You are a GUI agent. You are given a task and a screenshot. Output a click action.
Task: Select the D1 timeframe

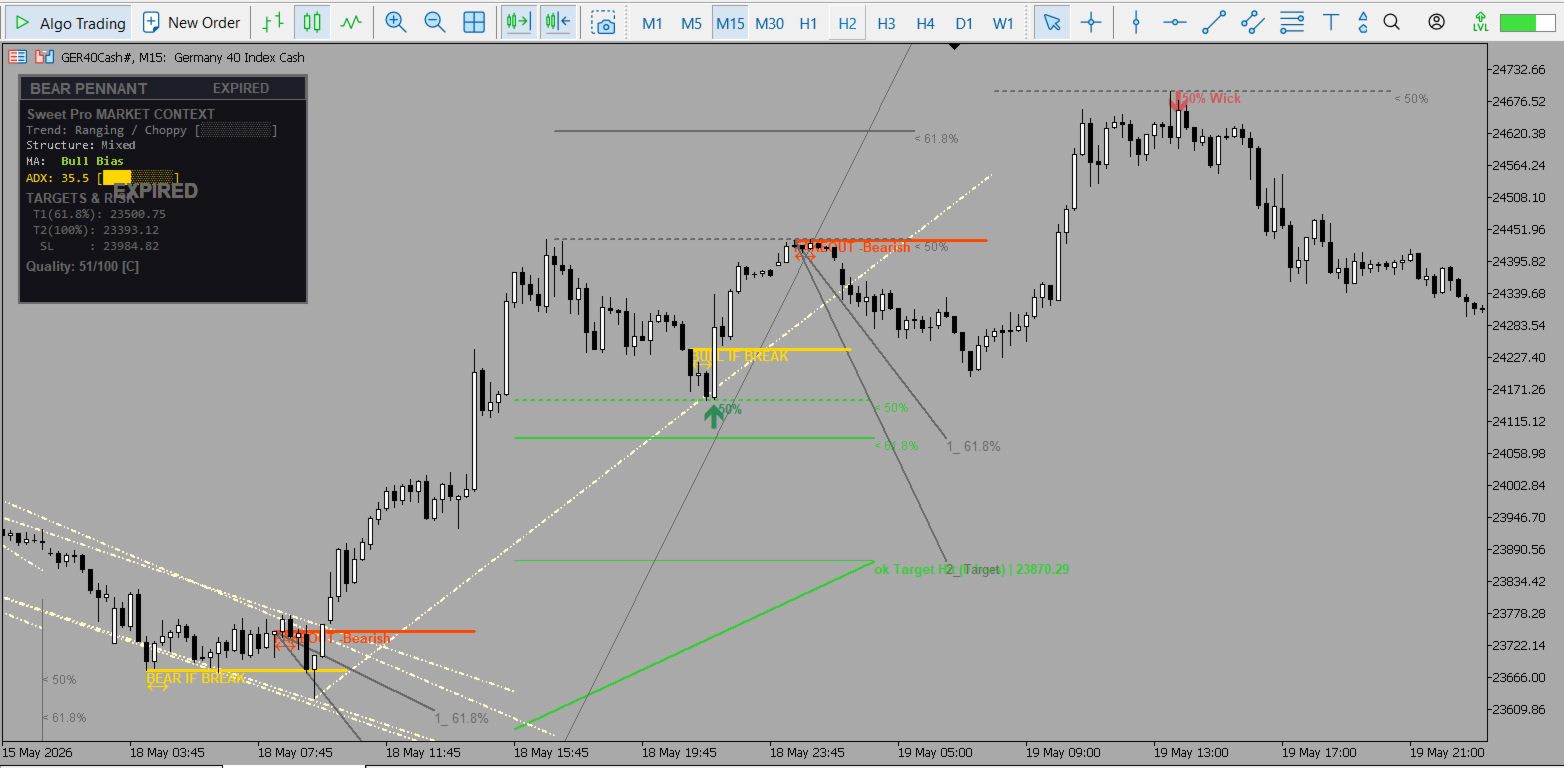click(x=964, y=22)
